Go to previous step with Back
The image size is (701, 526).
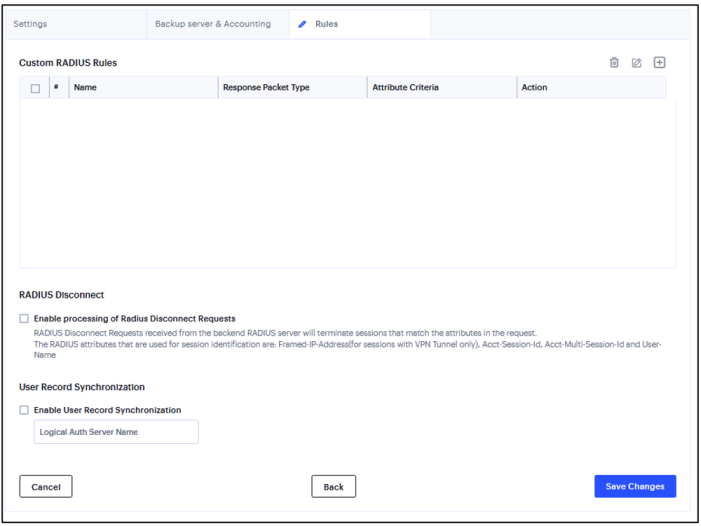(333, 487)
